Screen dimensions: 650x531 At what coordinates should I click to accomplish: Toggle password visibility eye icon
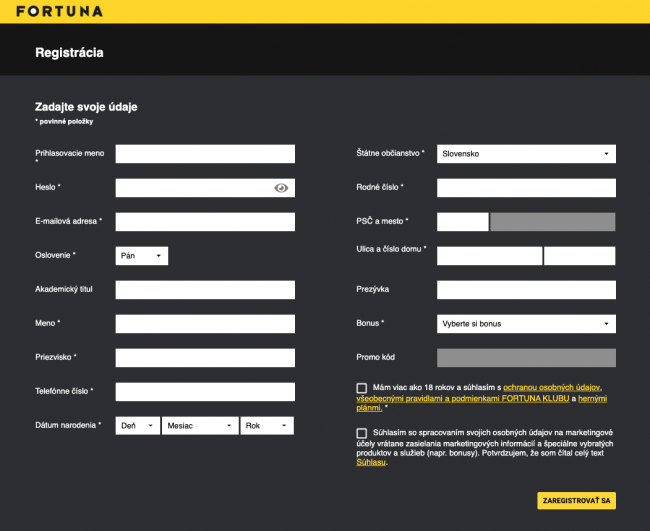point(281,188)
